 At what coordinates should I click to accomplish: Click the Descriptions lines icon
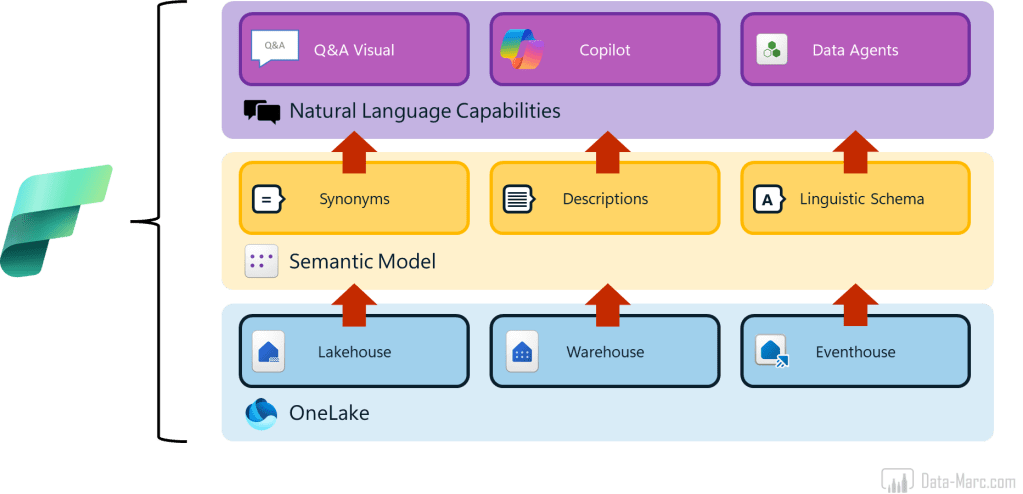(518, 199)
